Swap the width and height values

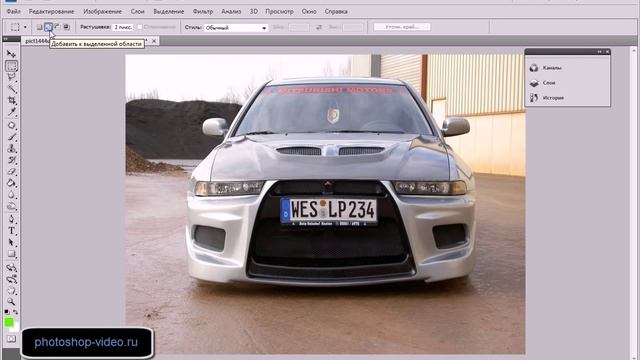tap(319, 27)
